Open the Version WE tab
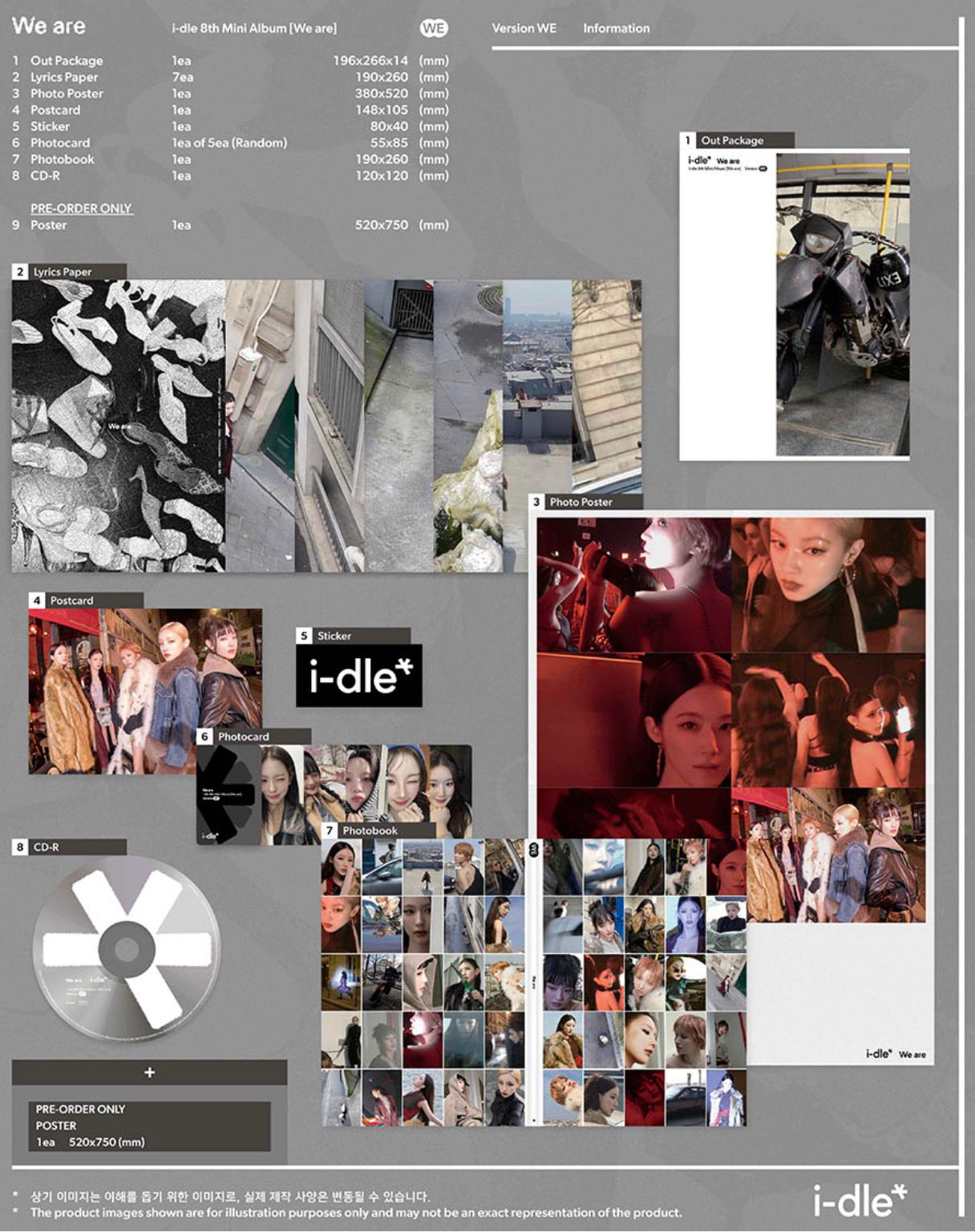Screen dimensions: 975x1232 pos(524,28)
